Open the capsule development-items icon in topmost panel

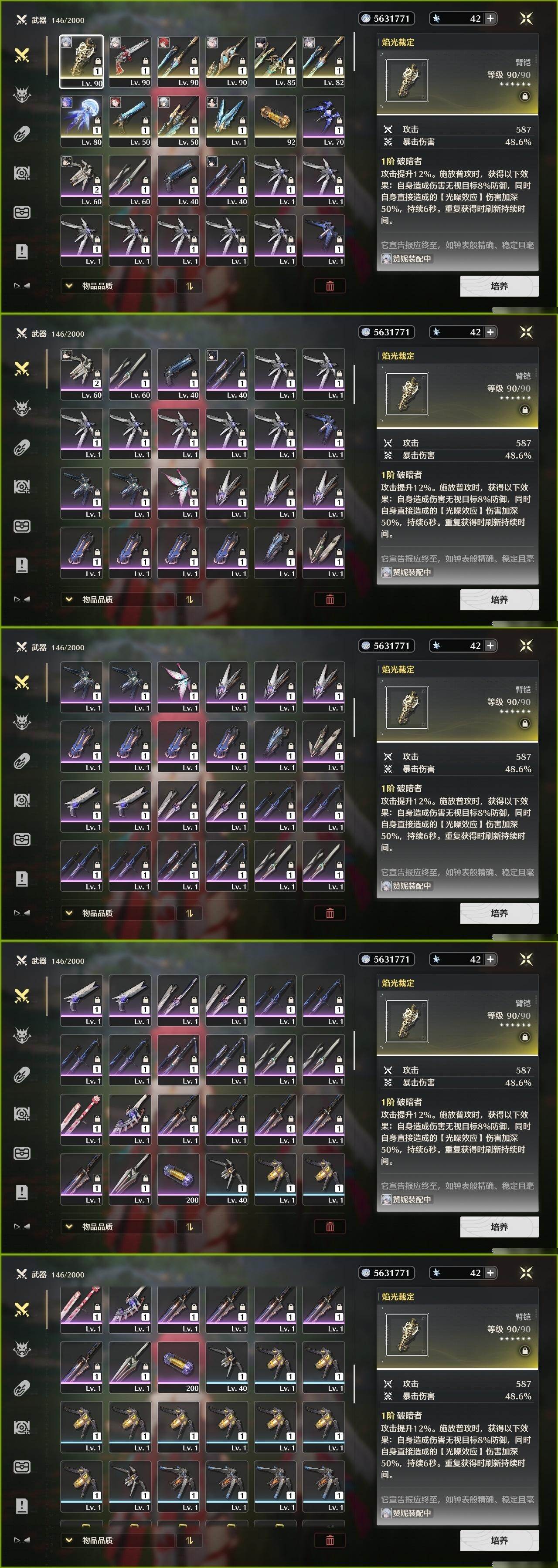(x=22, y=134)
